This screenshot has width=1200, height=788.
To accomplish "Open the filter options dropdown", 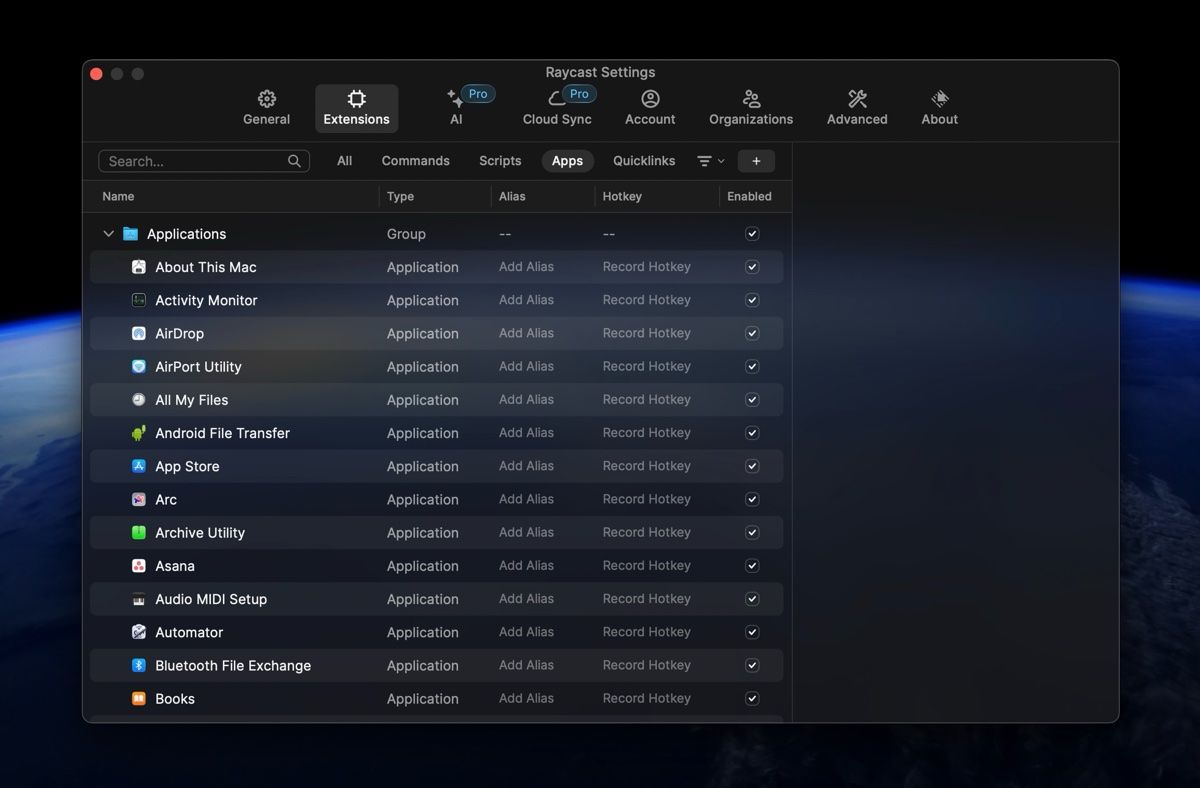I will [710, 161].
